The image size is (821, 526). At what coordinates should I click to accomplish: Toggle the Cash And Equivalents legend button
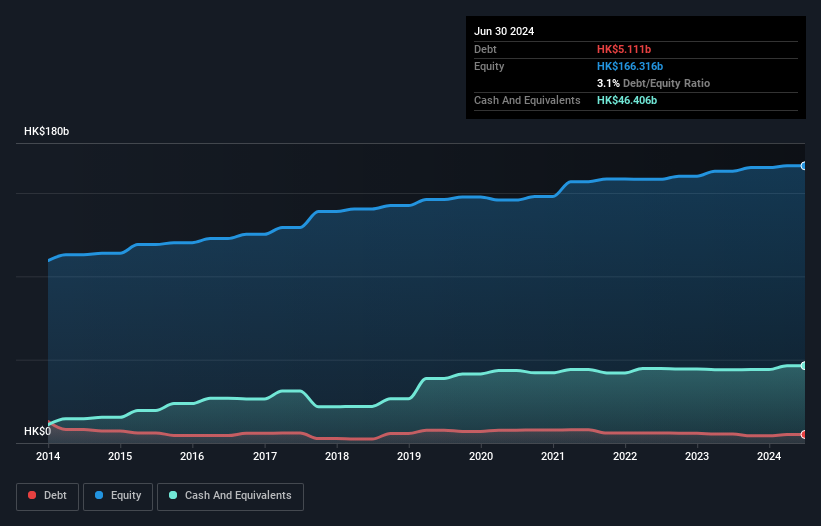[x=230, y=496]
